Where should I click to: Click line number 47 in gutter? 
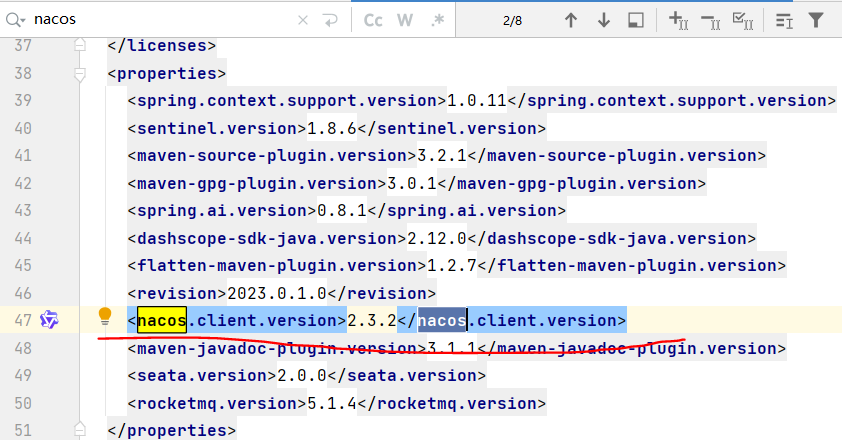[23, 321]
